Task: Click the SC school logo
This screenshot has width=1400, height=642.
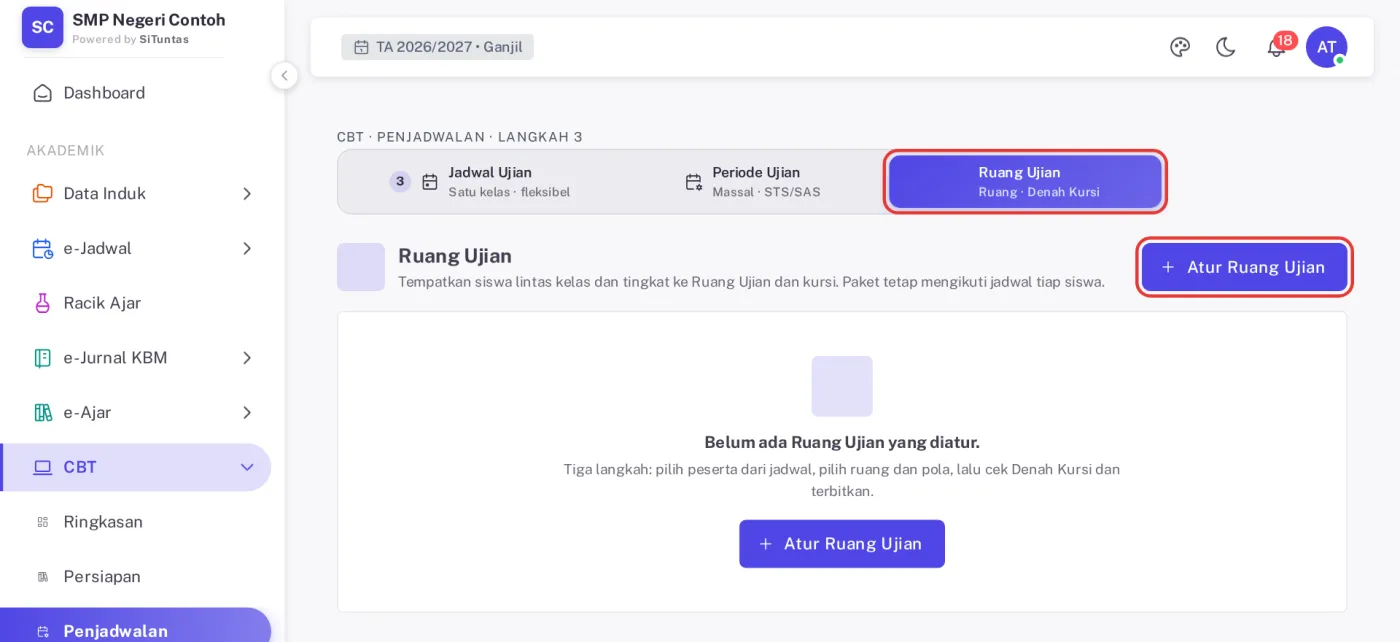Action: click(x=42, y=27)
